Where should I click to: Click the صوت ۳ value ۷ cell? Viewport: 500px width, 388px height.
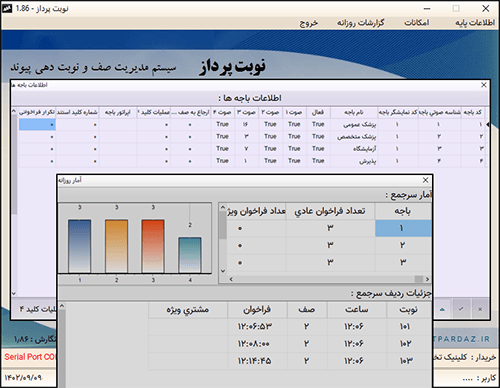tap(246, 149)
